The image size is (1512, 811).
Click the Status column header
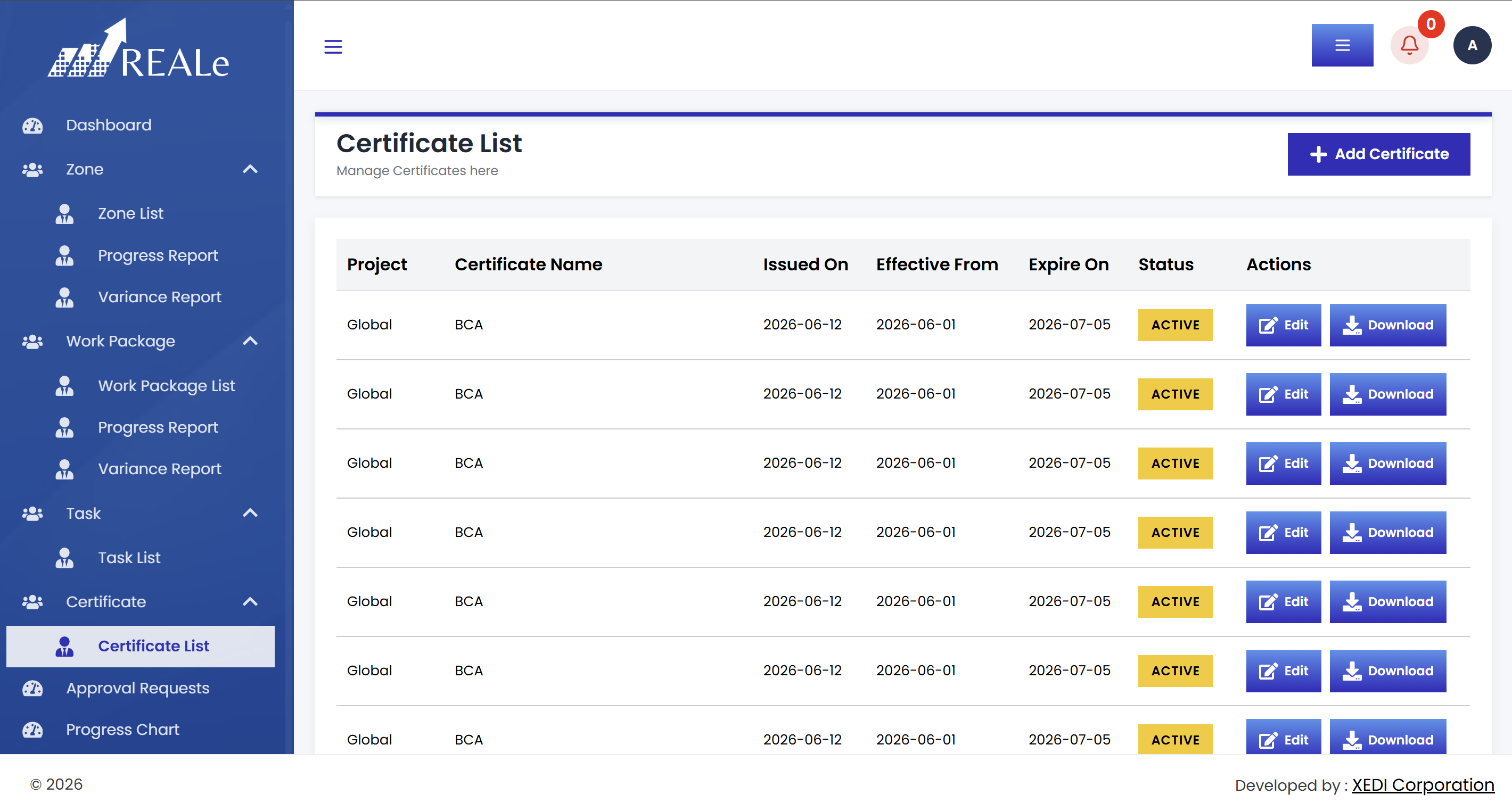(1166, 264)
